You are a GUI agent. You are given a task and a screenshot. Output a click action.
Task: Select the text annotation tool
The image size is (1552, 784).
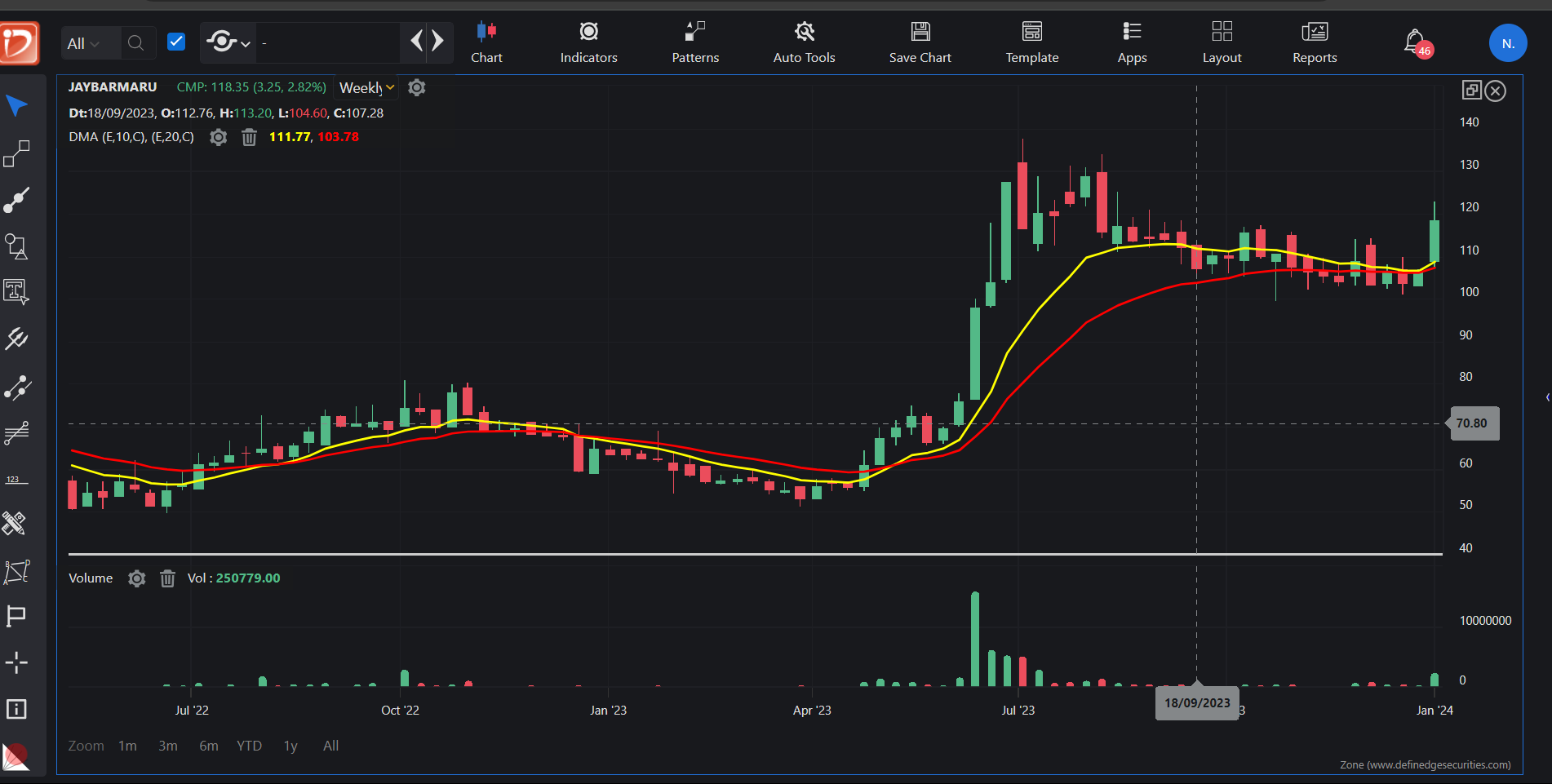(x=16, y=292)
